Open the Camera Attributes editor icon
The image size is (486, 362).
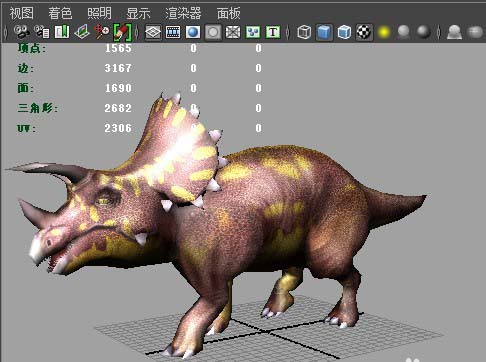pos(42,32)
